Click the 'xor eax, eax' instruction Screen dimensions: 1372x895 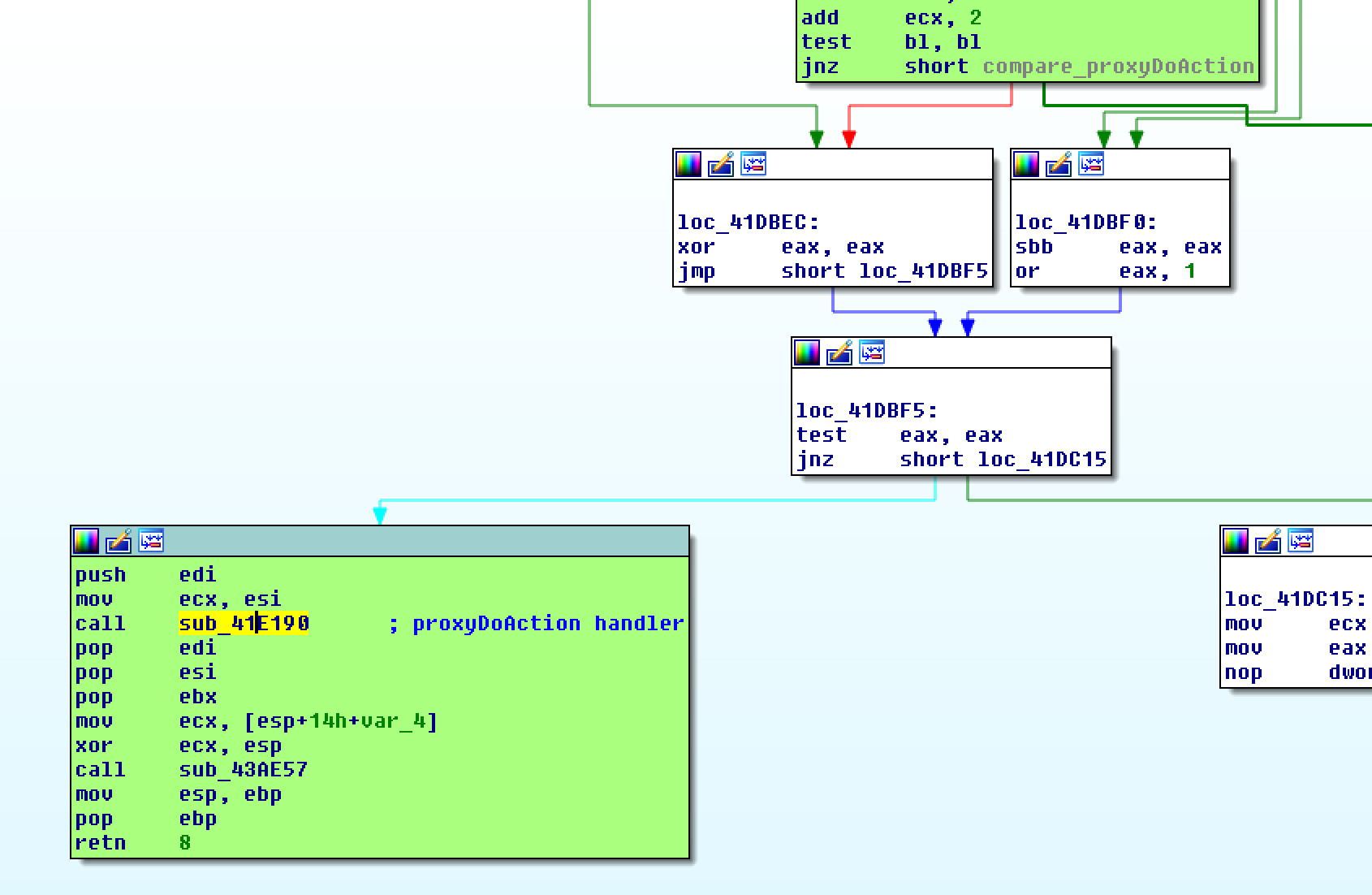pos(781,247)
